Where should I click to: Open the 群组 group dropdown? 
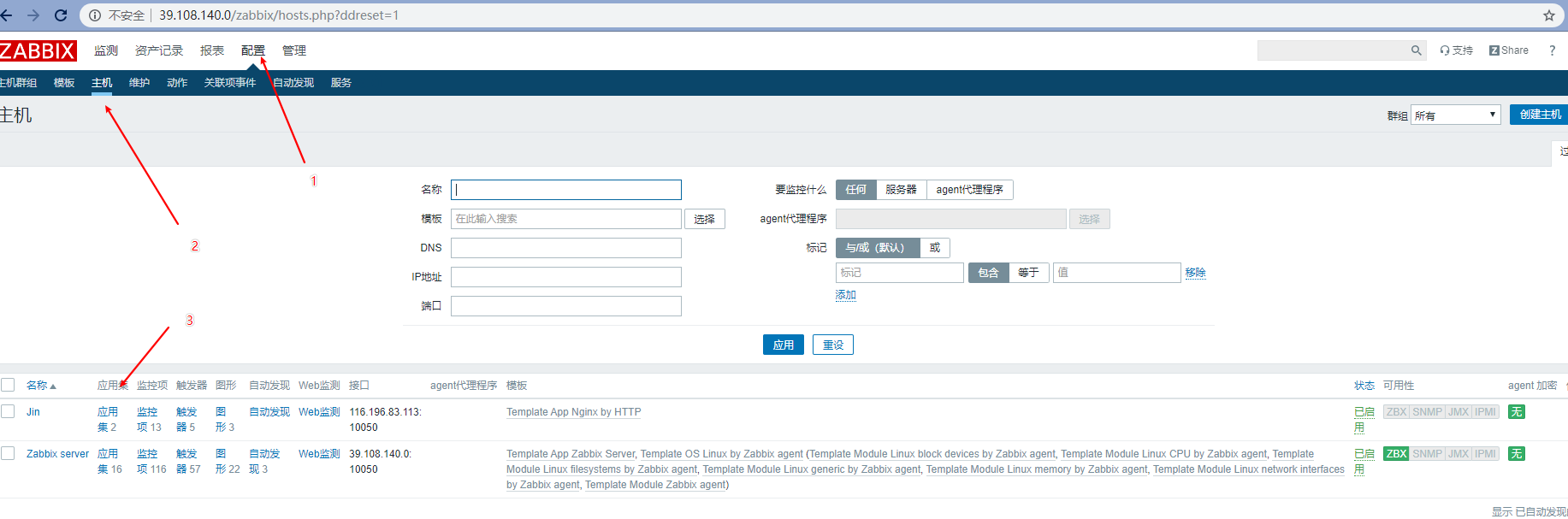point(1455,115)
